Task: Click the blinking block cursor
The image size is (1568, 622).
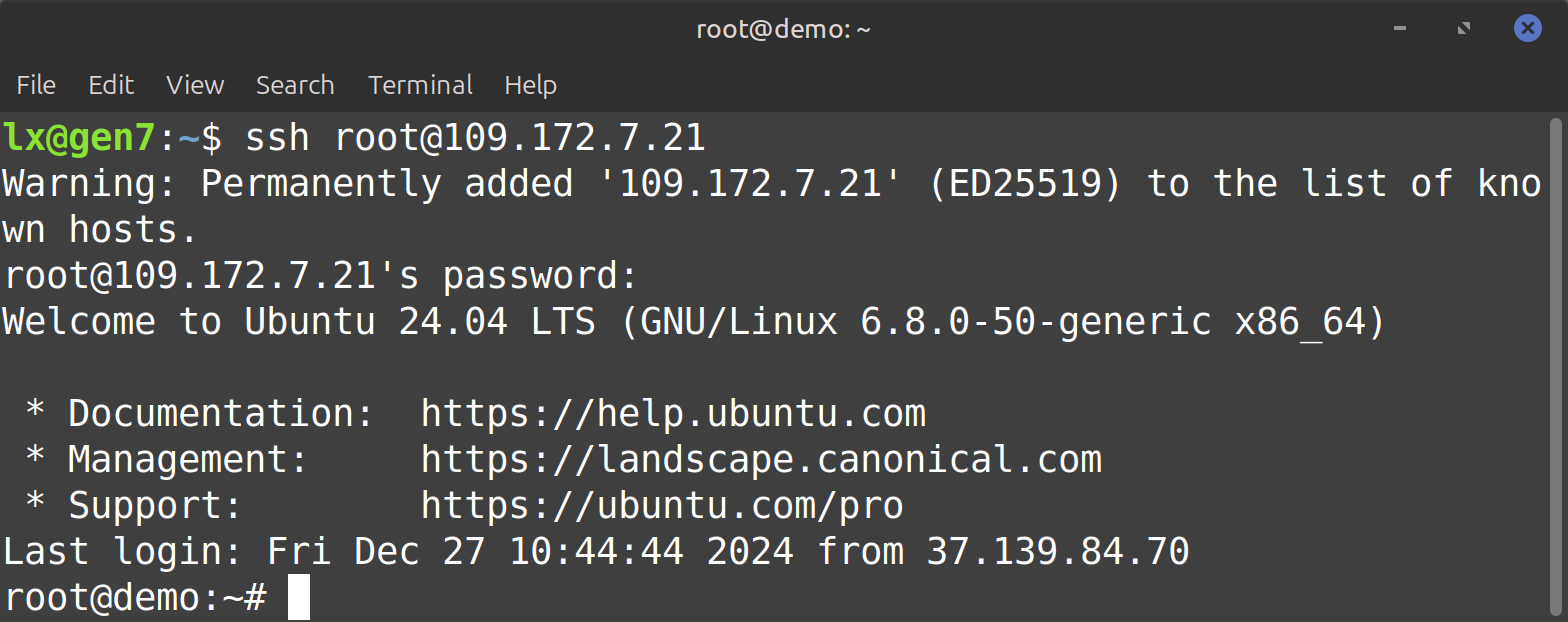Action: tap(298, 598)
